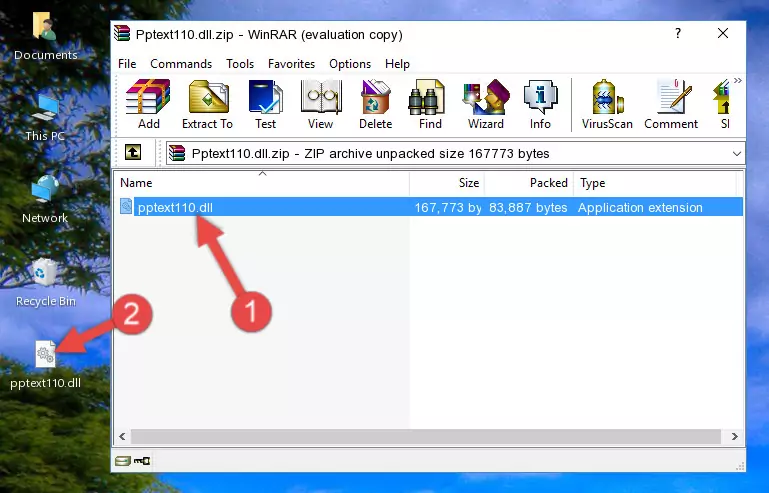Run the Test archive tool
This screenshot has height=493, width=769.
pos(265,104)
